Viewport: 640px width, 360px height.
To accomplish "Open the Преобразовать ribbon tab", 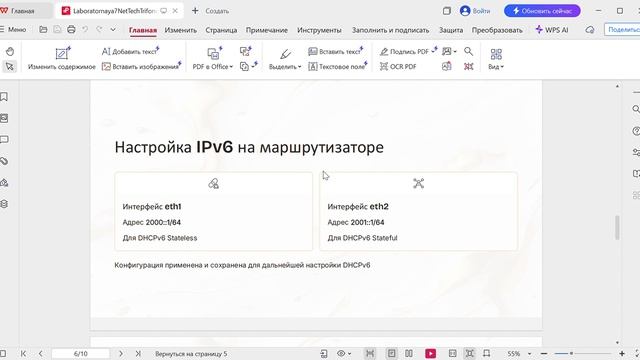I will (497, 30).
